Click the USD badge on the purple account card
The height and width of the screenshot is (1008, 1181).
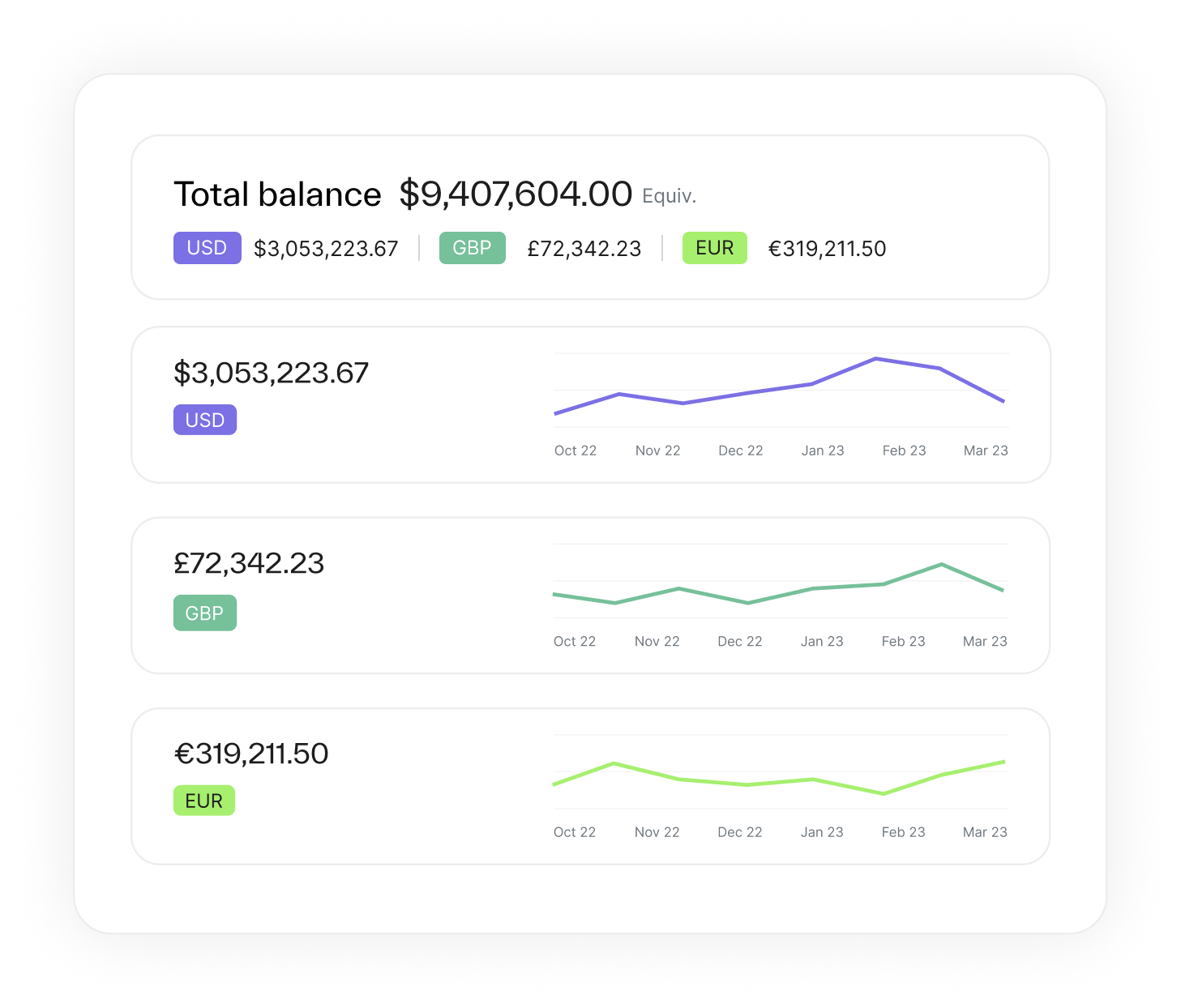(204, 420)
